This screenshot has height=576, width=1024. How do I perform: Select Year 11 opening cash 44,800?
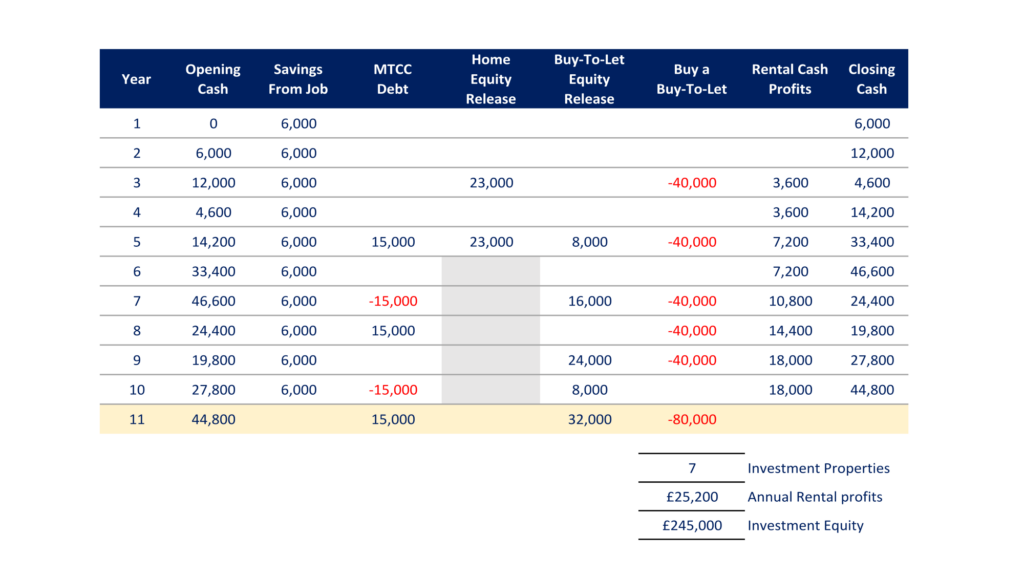pos(214,419)
